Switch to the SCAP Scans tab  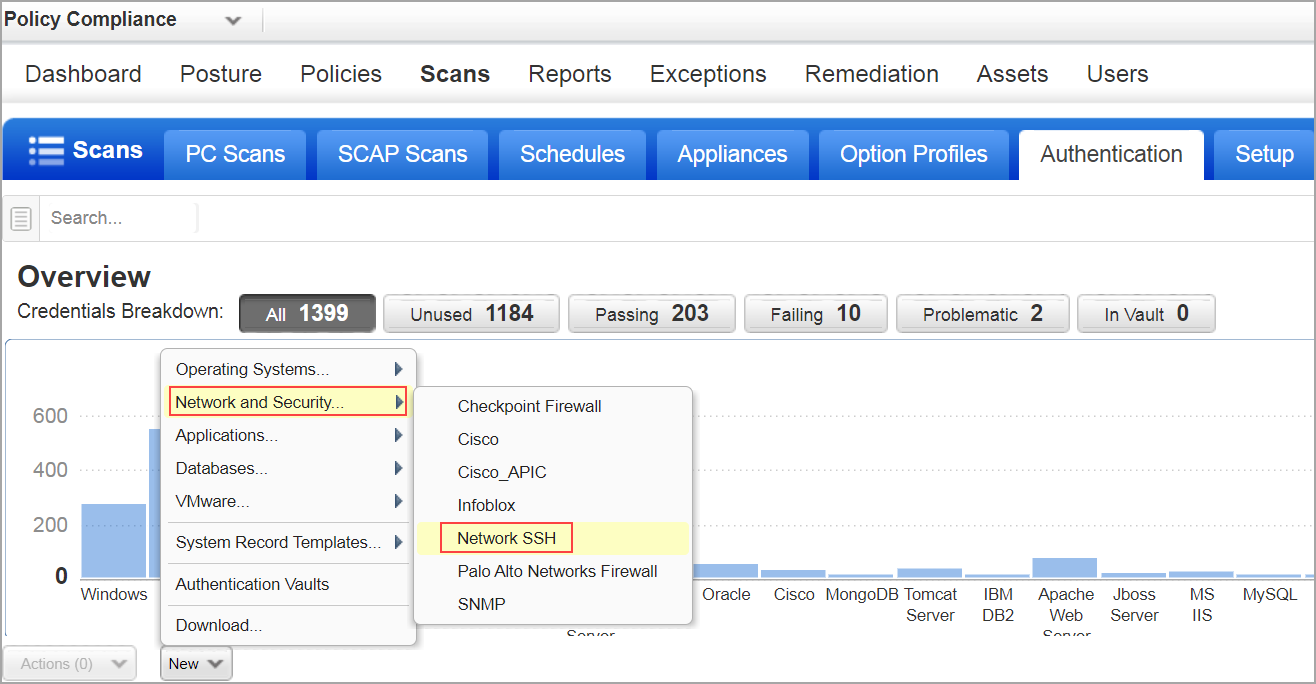(x=402, y=155)
